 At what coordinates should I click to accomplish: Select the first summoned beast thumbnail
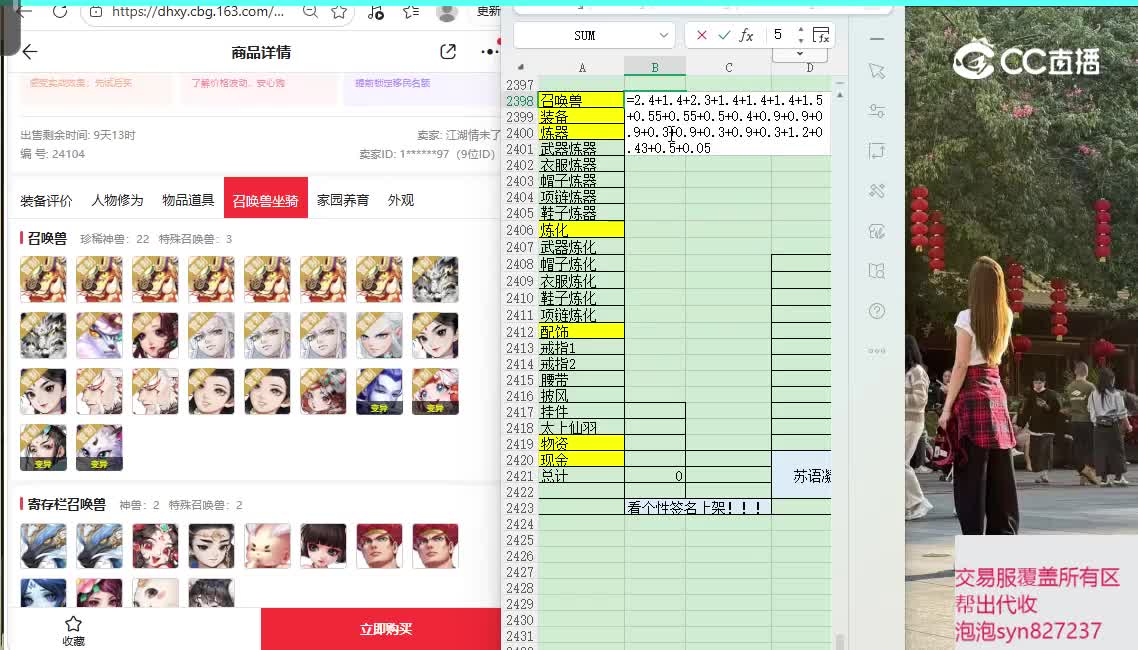click(43, 279)
